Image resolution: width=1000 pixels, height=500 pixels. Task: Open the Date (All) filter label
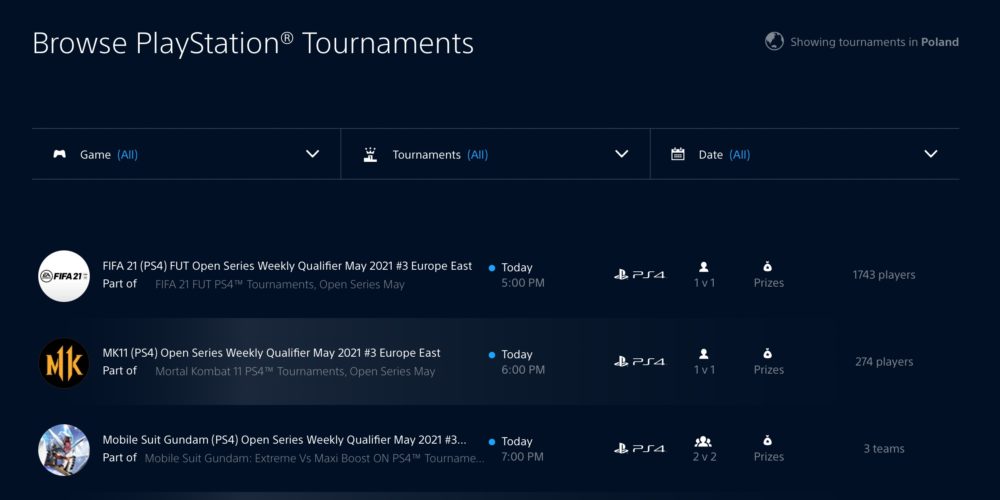point(724,155)
